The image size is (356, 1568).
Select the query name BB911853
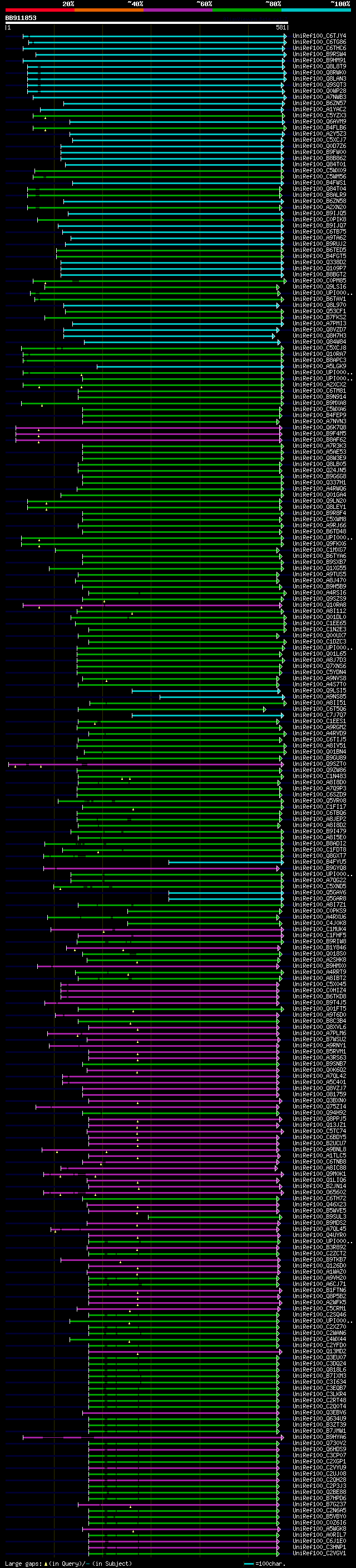pos(21,18)
